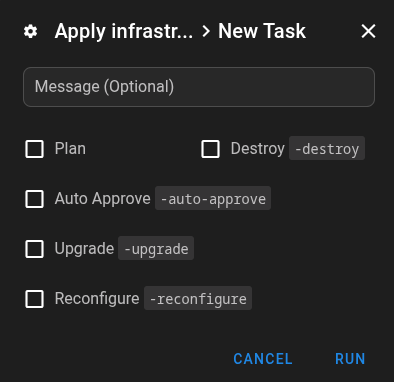Click the truncated 'Apply infrastr...' template title
The image size is (394, 382).
[124, 32]
